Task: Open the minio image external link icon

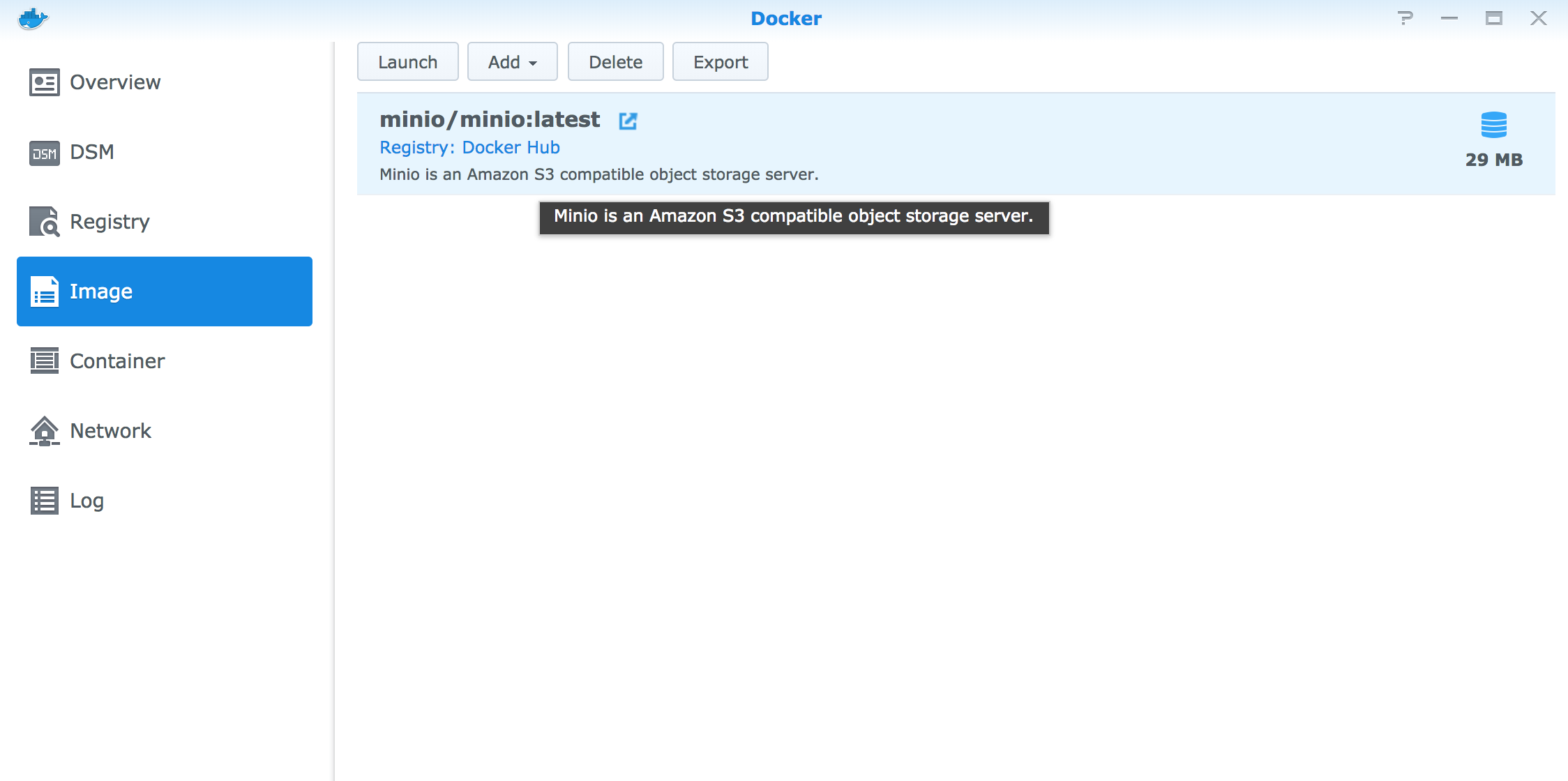Action: point(628,121)
